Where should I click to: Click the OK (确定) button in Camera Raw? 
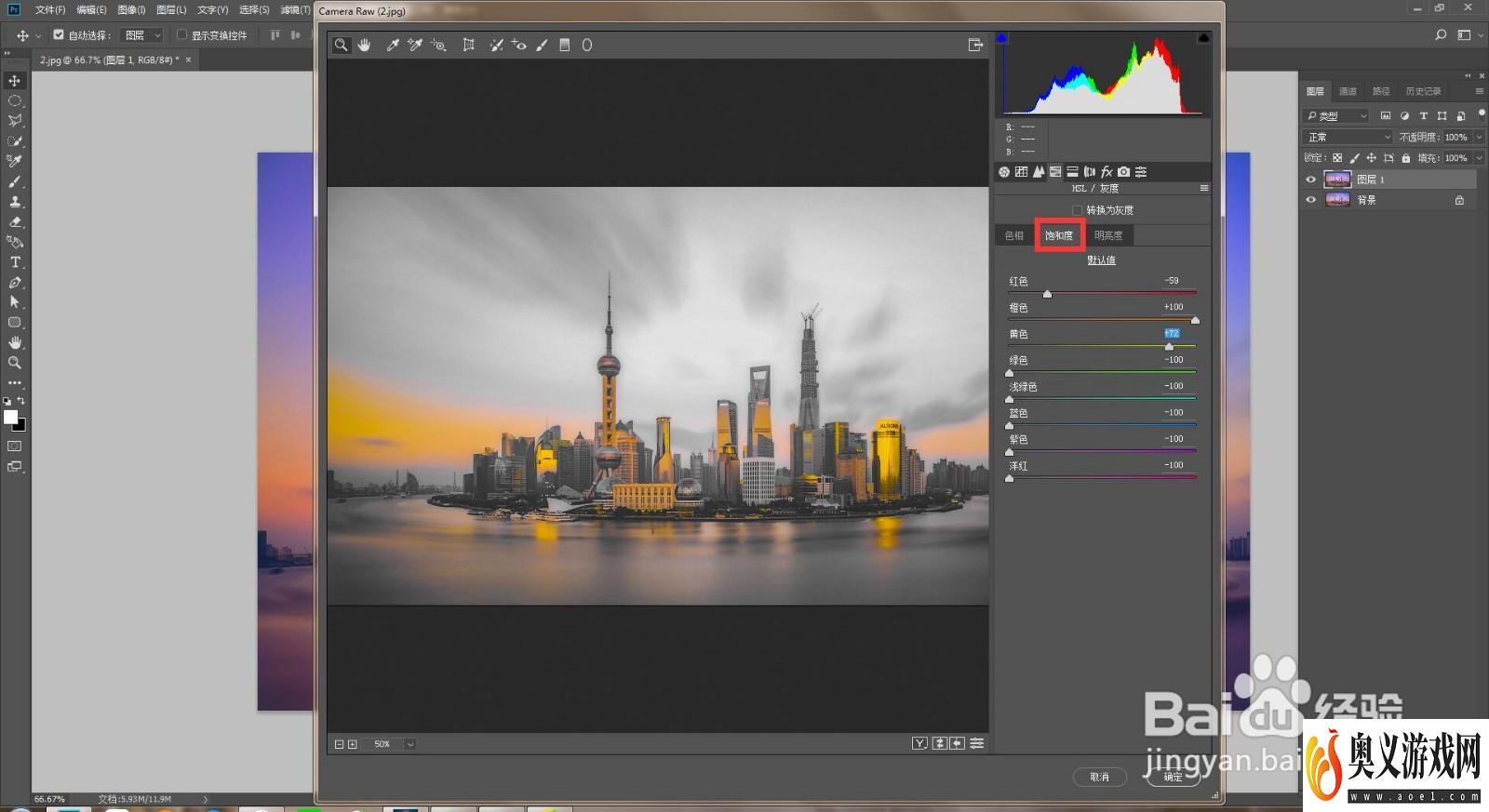coord(1173,777)
